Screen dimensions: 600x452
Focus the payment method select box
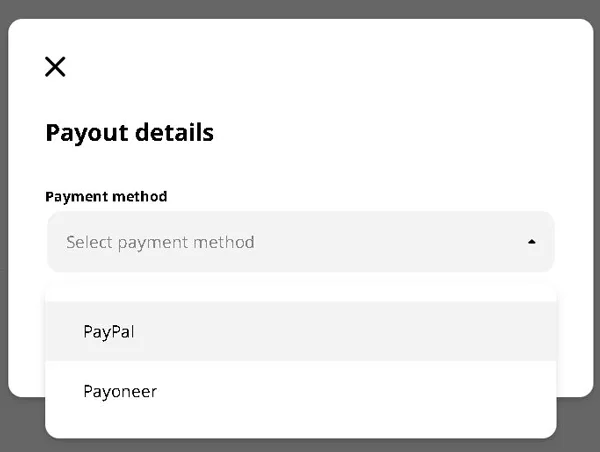300,242
